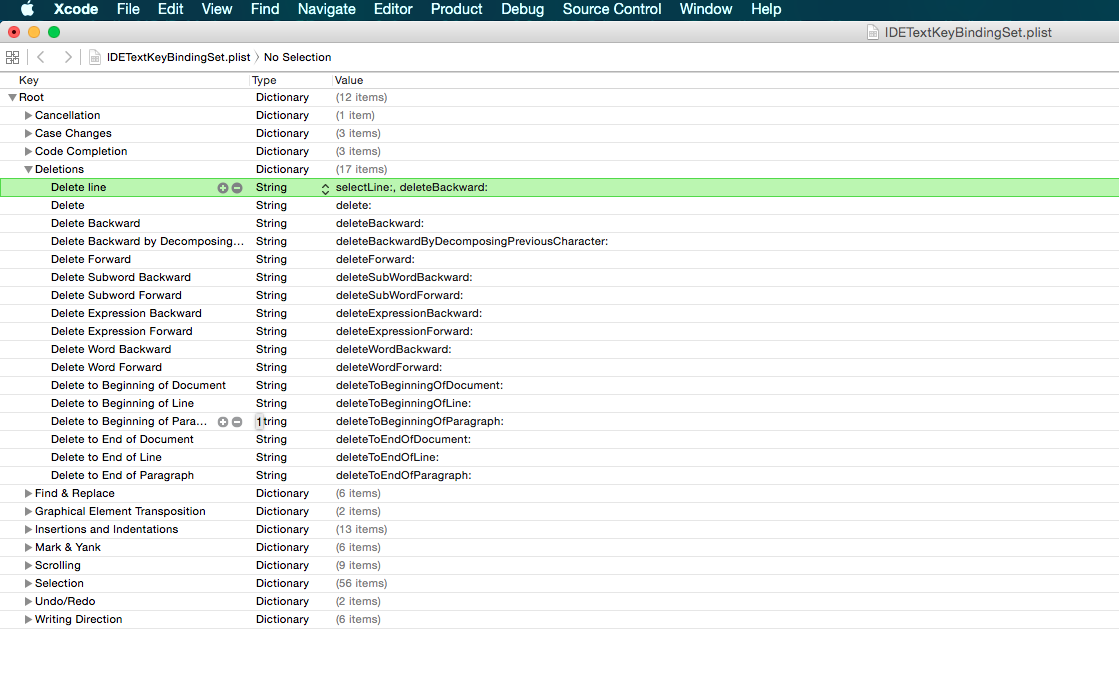Open the Help menu

[766, 9]
